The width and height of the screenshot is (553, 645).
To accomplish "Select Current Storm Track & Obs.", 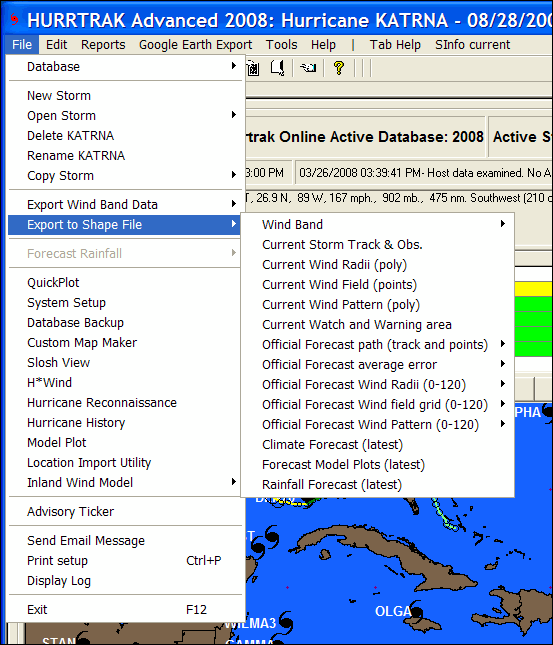I will [x=377, y=244].
